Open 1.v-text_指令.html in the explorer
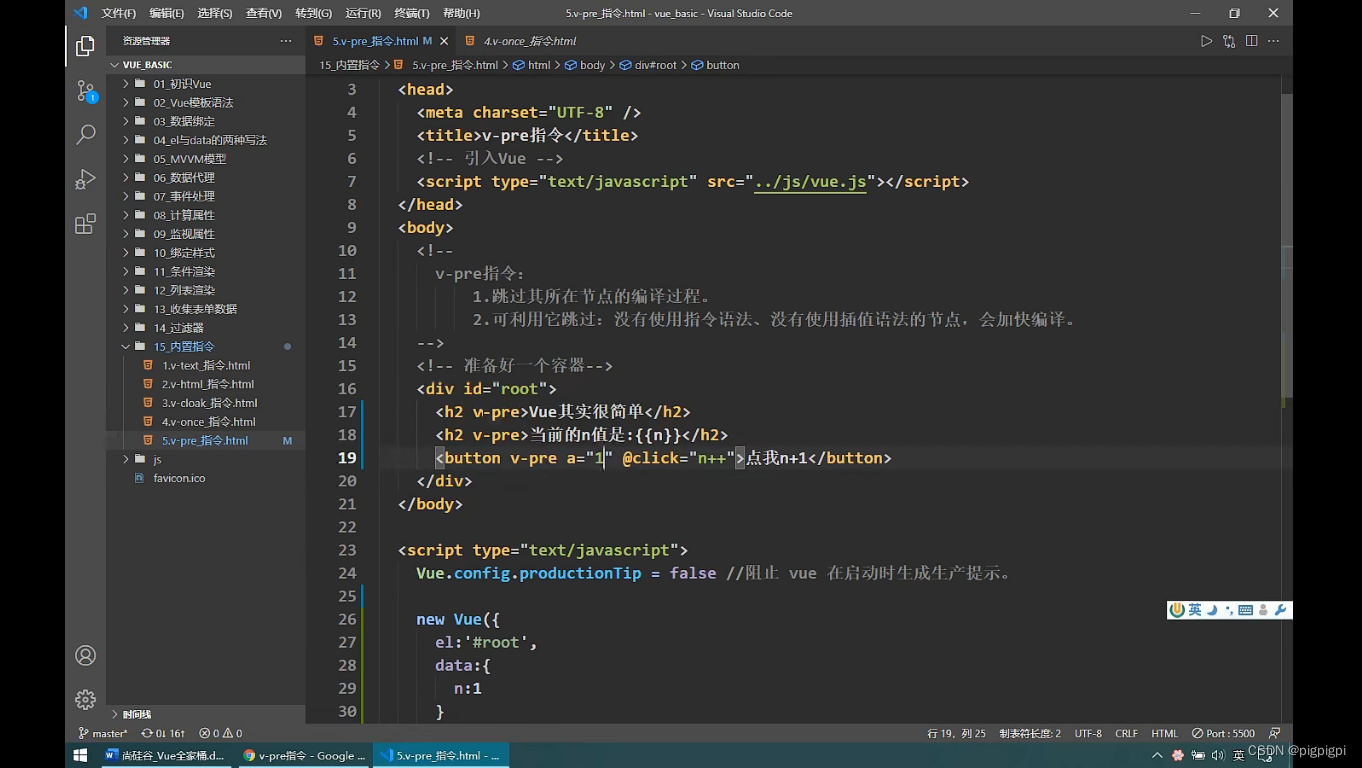 [206, 365]
